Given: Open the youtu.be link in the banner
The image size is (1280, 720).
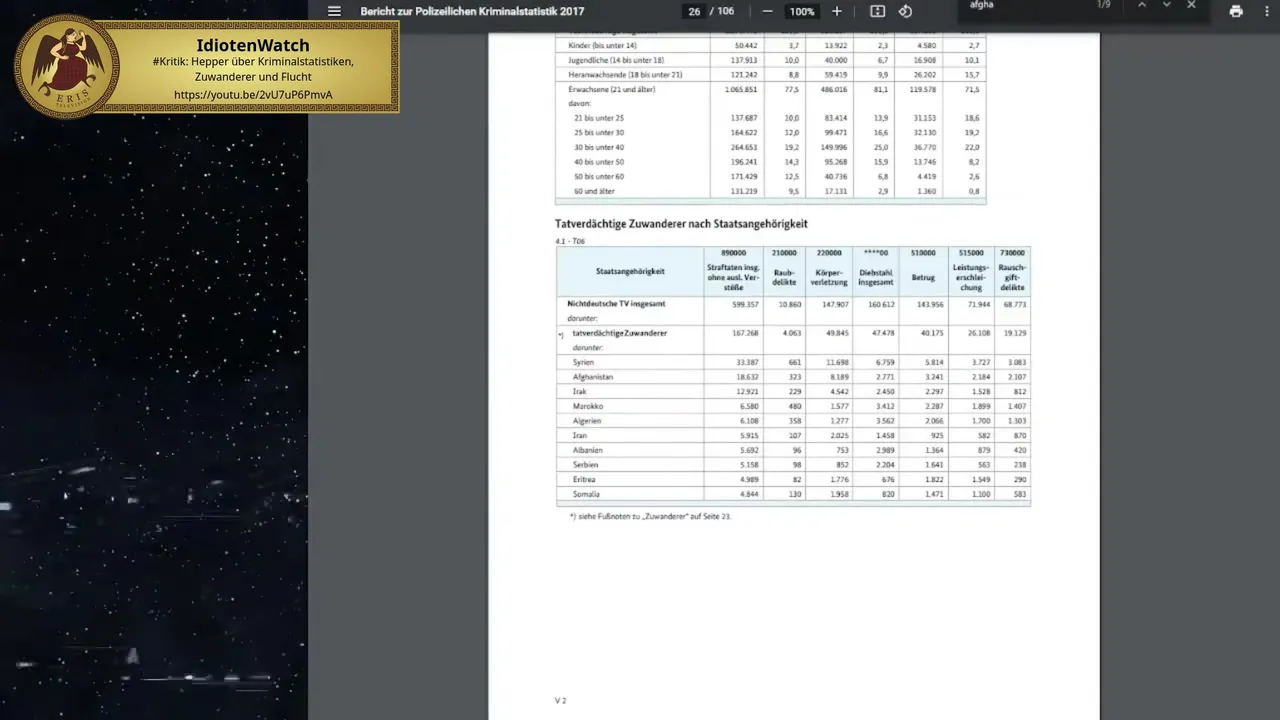Looking at the screenshot, I should 253,95.
